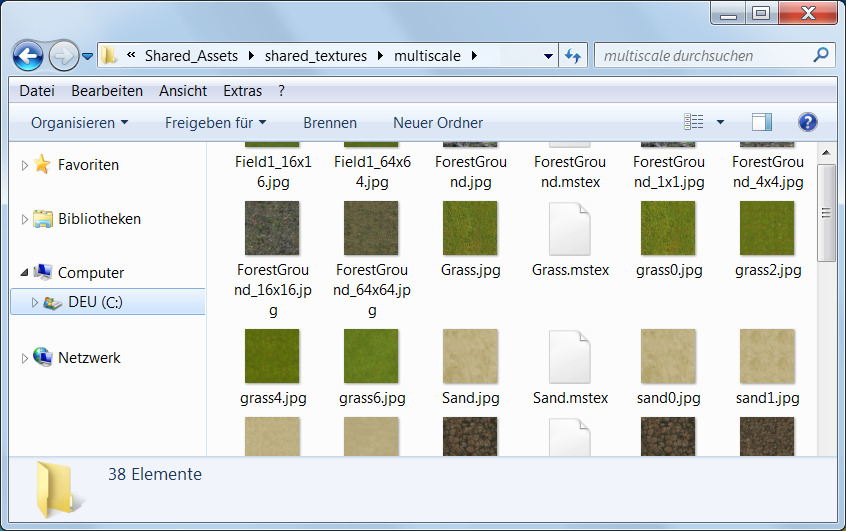
Task: Select the grass6.jpg thumbnail
Action: click(371, 356)
